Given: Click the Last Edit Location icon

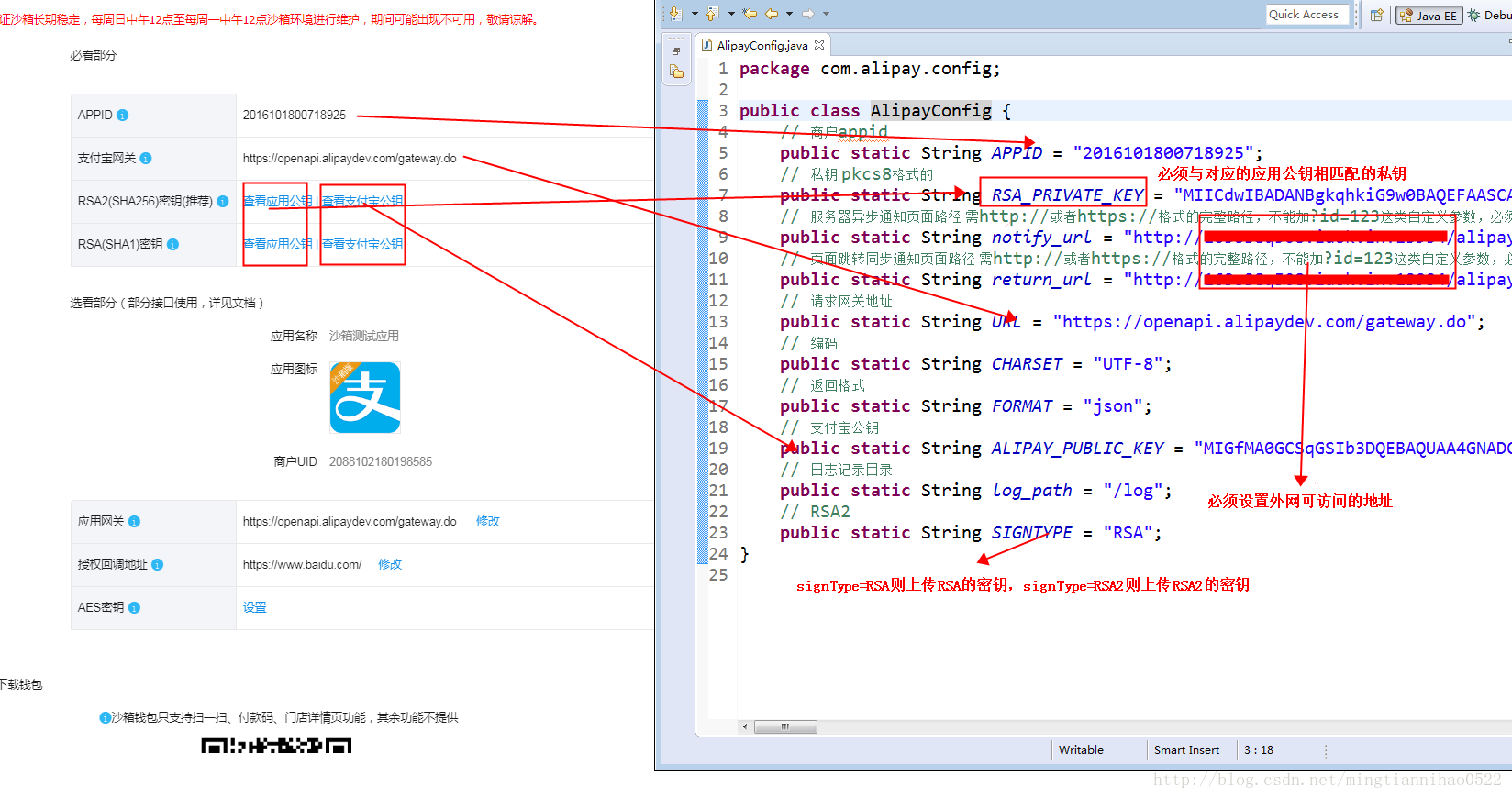Looking at the screenshot, I should [750, 14].
